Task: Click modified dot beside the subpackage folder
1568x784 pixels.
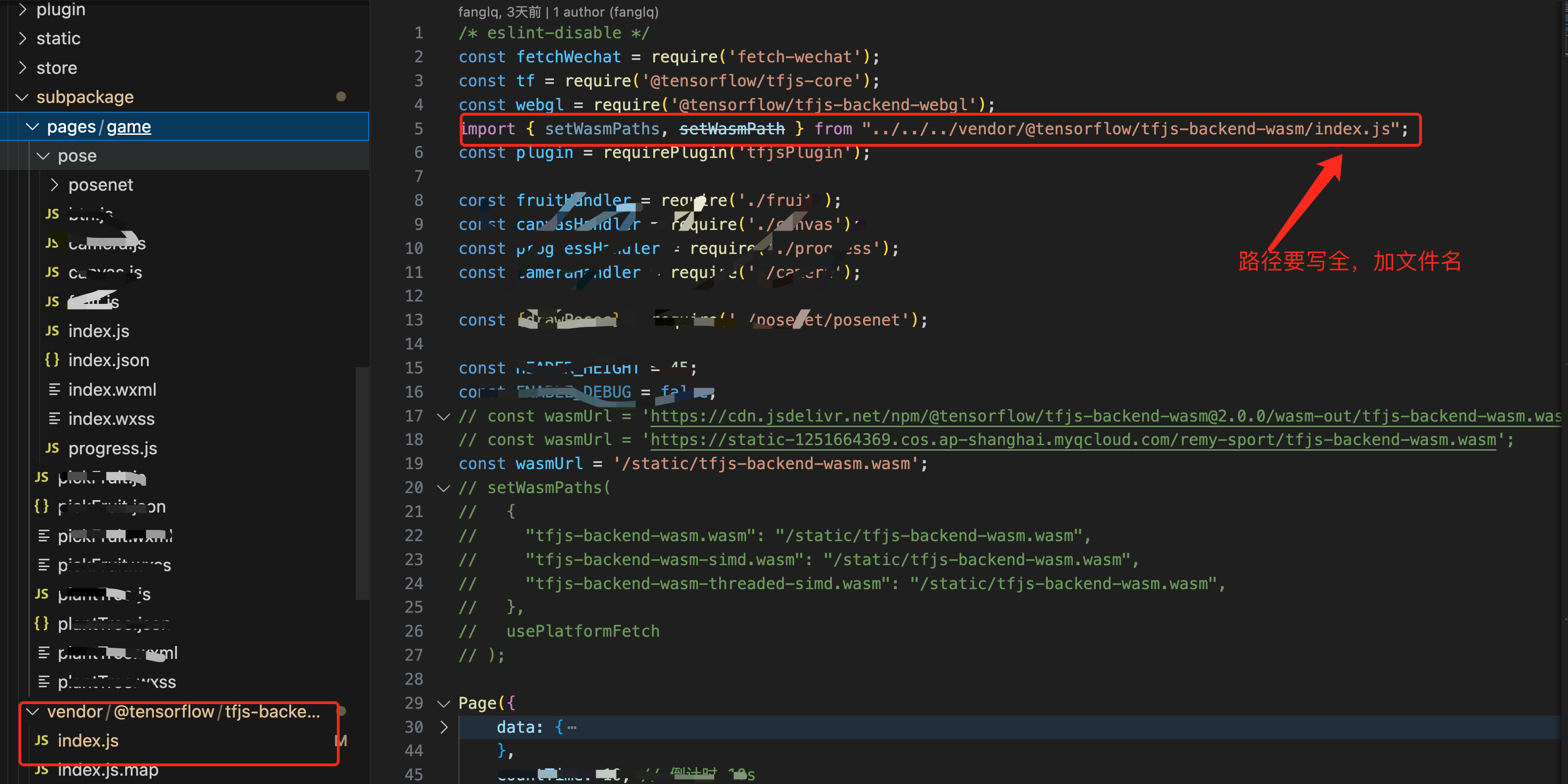Action: 341,96
